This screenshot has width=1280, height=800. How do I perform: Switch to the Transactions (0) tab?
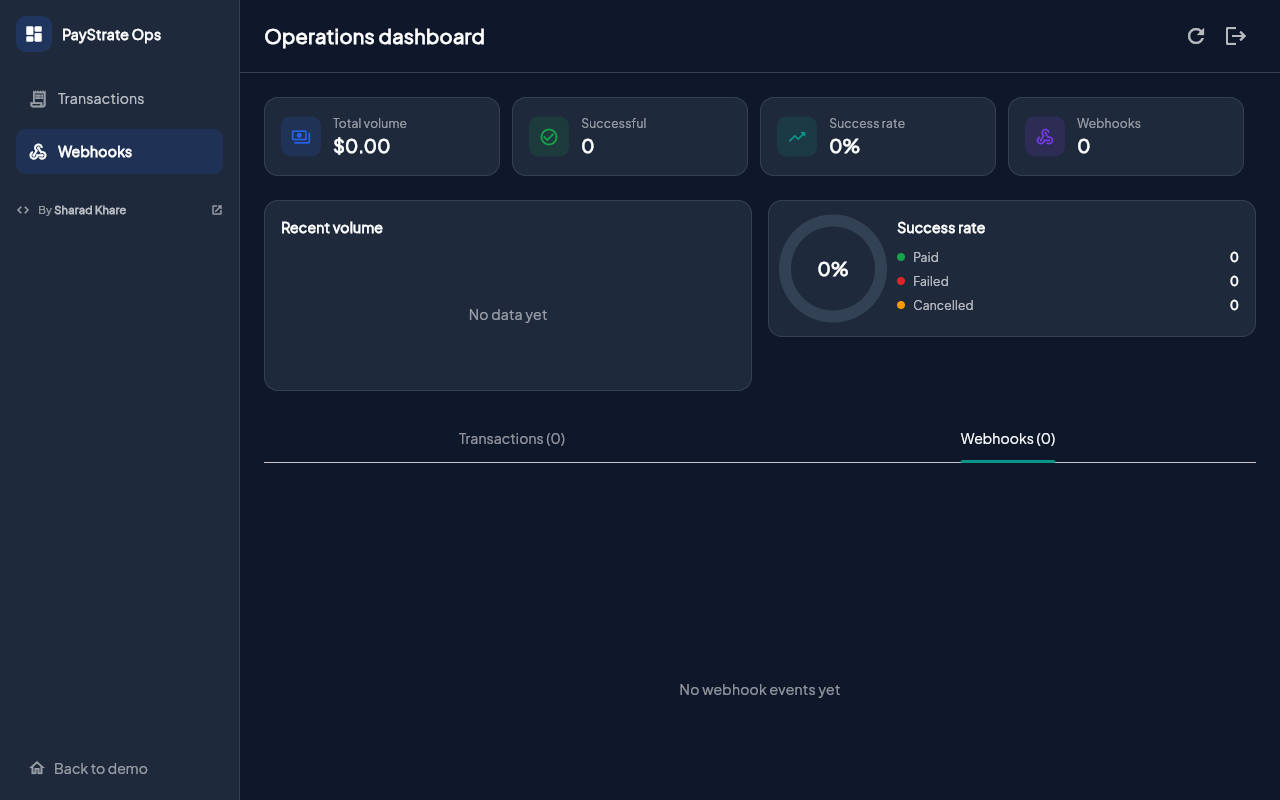(x=512, y=439)
